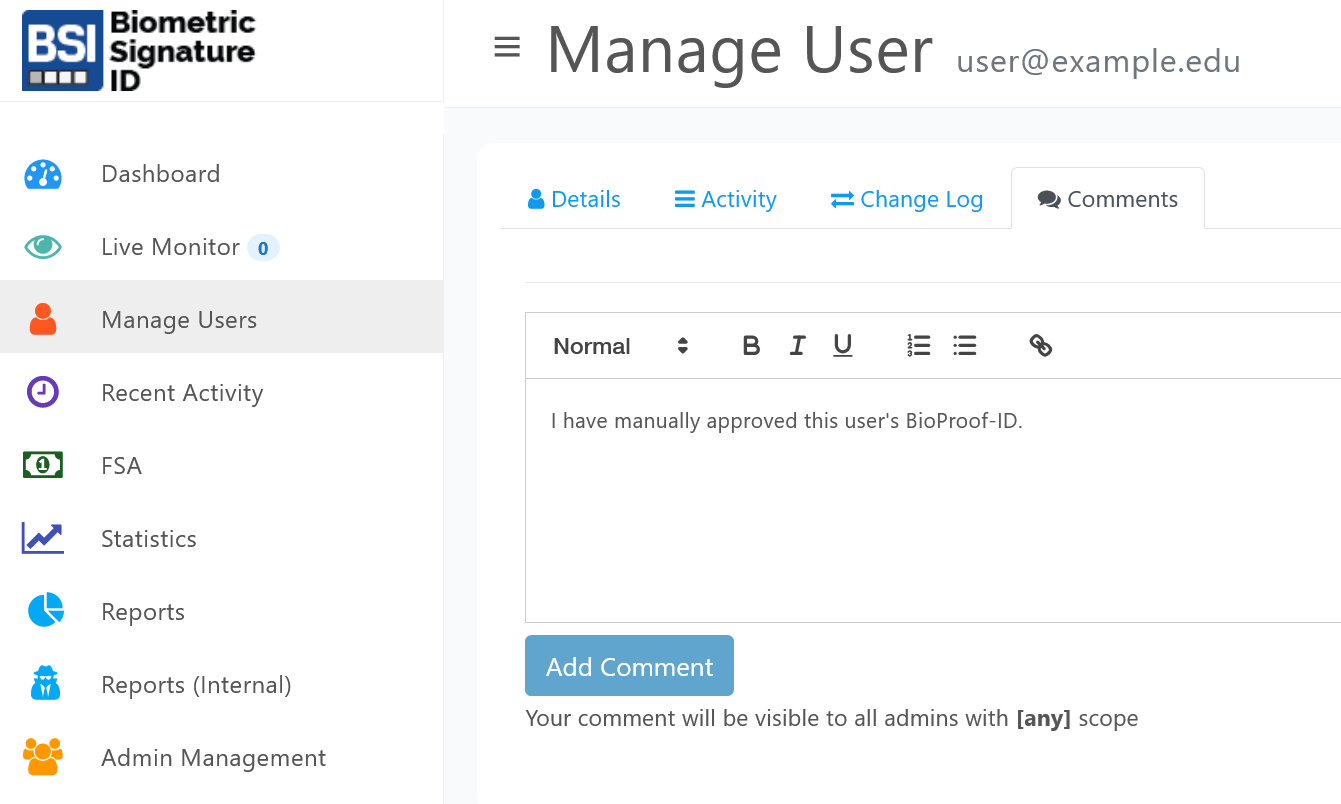Click the Add Comment button
Image resolution: width=1341 pixels, height=804 pixels.
[x=629, y=666]
